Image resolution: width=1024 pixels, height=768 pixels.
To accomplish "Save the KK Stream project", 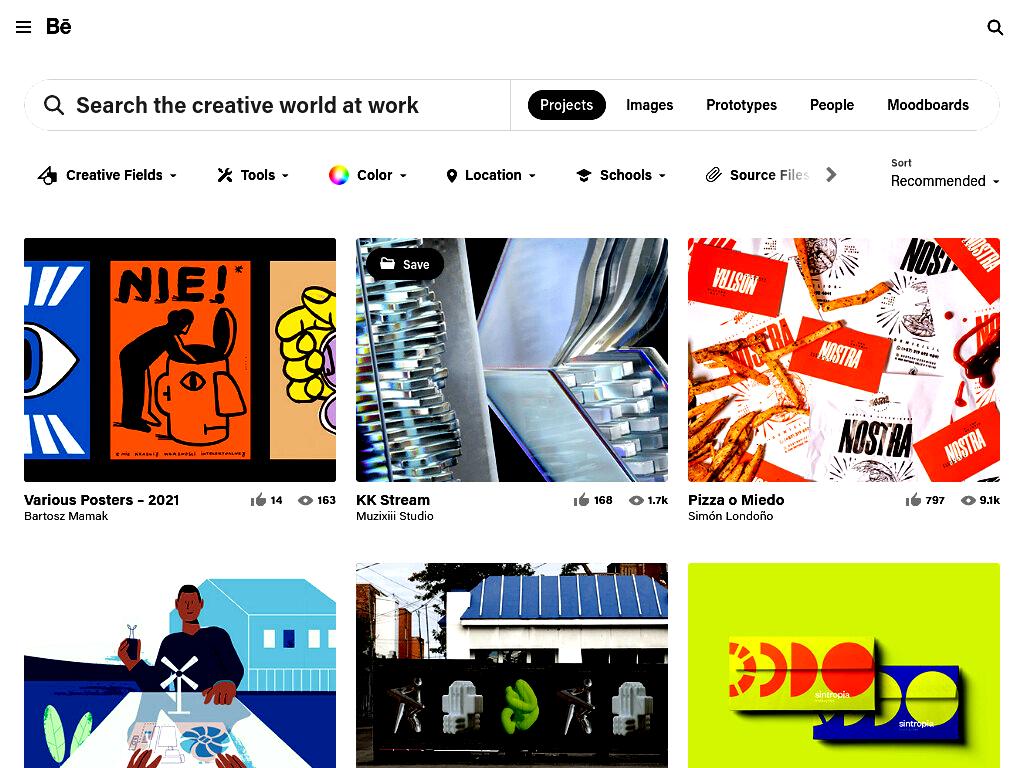I will pyautogui.click(x=405, y=264).
